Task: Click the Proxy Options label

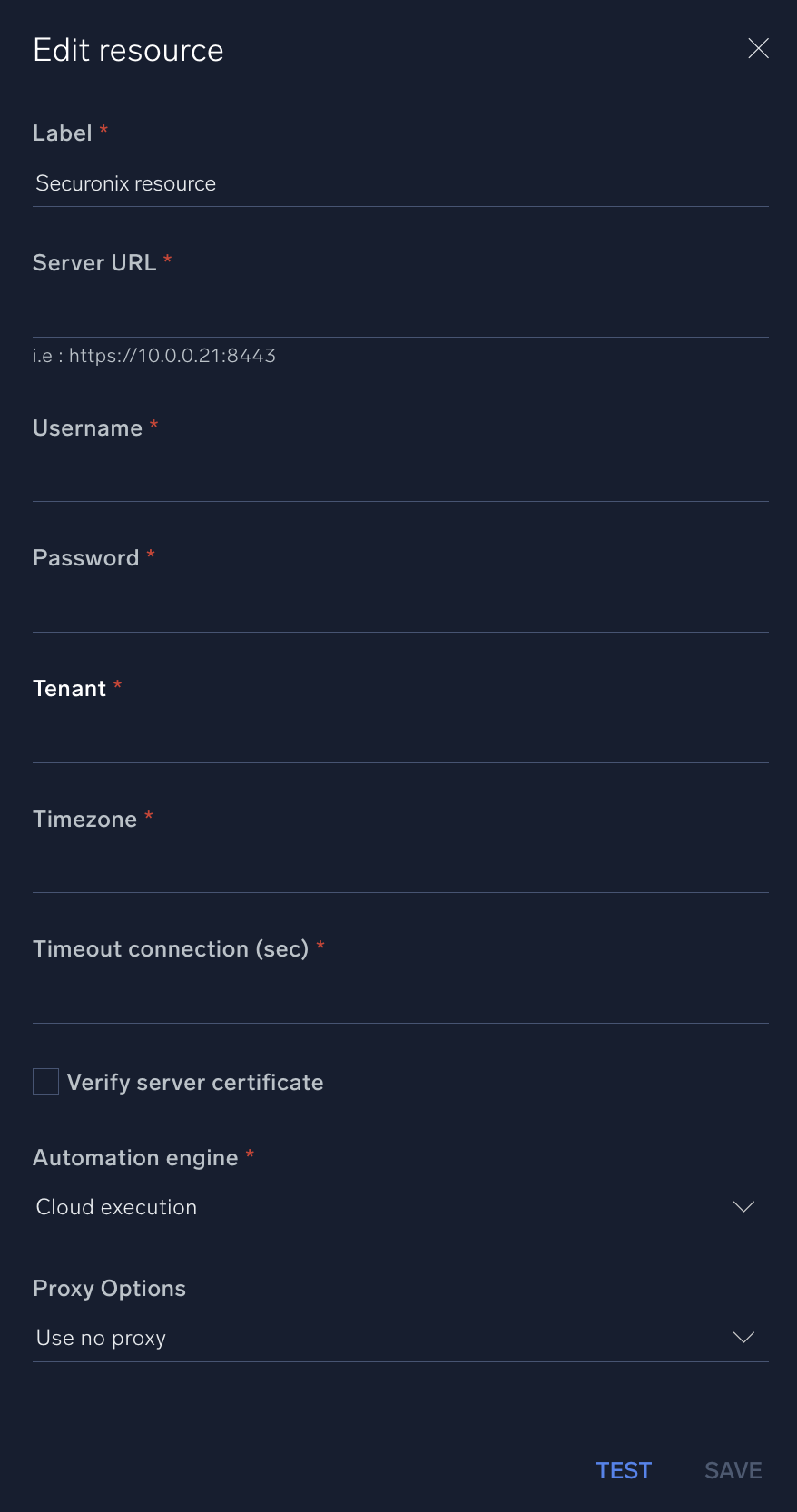Action: click(108, 1288)
